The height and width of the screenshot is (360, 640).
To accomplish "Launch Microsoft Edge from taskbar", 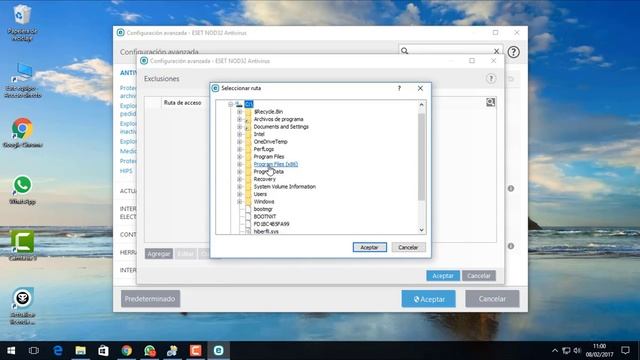I will [x=58, y=351].
